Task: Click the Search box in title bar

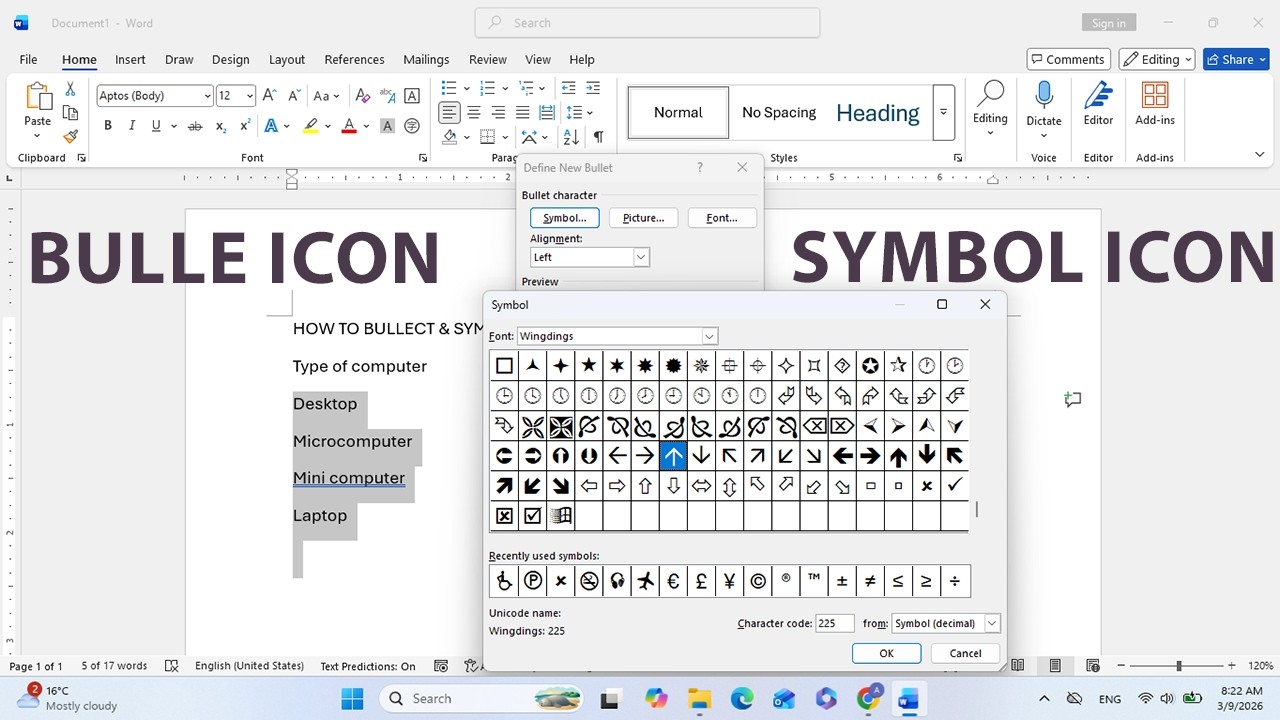Action: click(x=647, y=23)
